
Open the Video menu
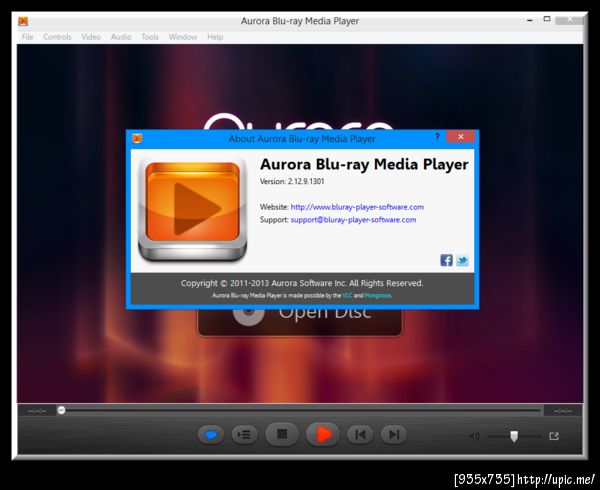(x=91, y=37)
